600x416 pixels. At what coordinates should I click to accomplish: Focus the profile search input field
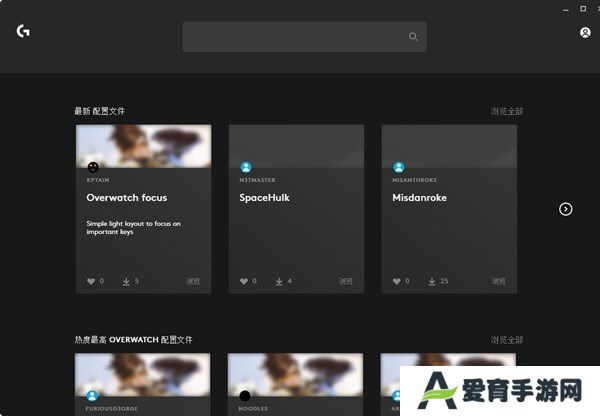[x=304, y=37]
